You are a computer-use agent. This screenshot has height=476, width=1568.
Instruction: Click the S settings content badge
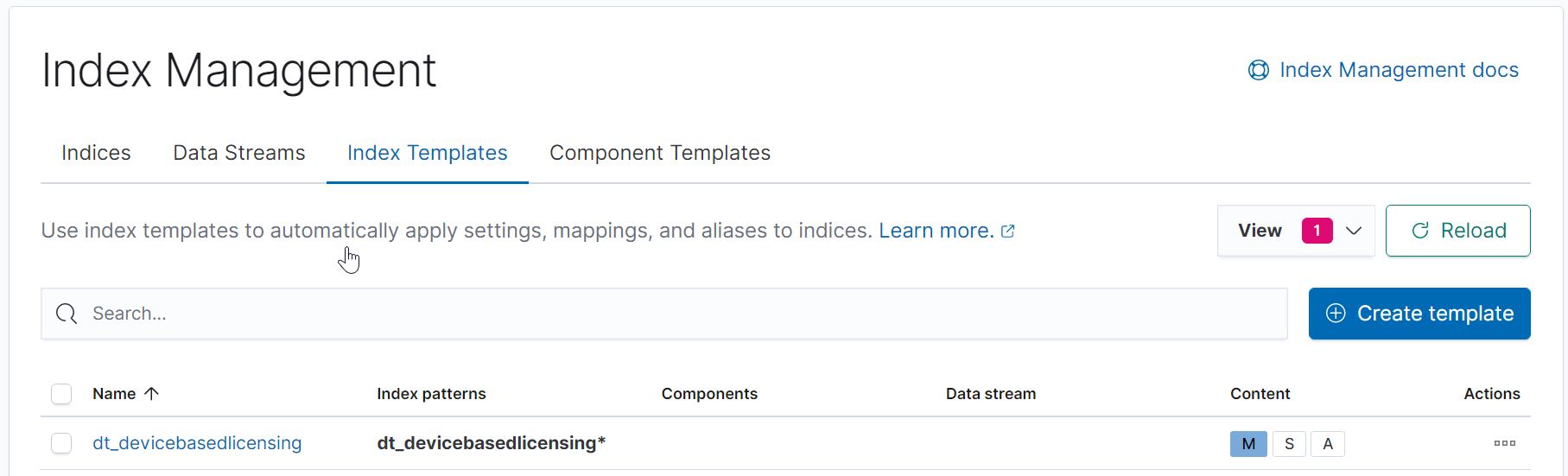[x=1289, y=444]
